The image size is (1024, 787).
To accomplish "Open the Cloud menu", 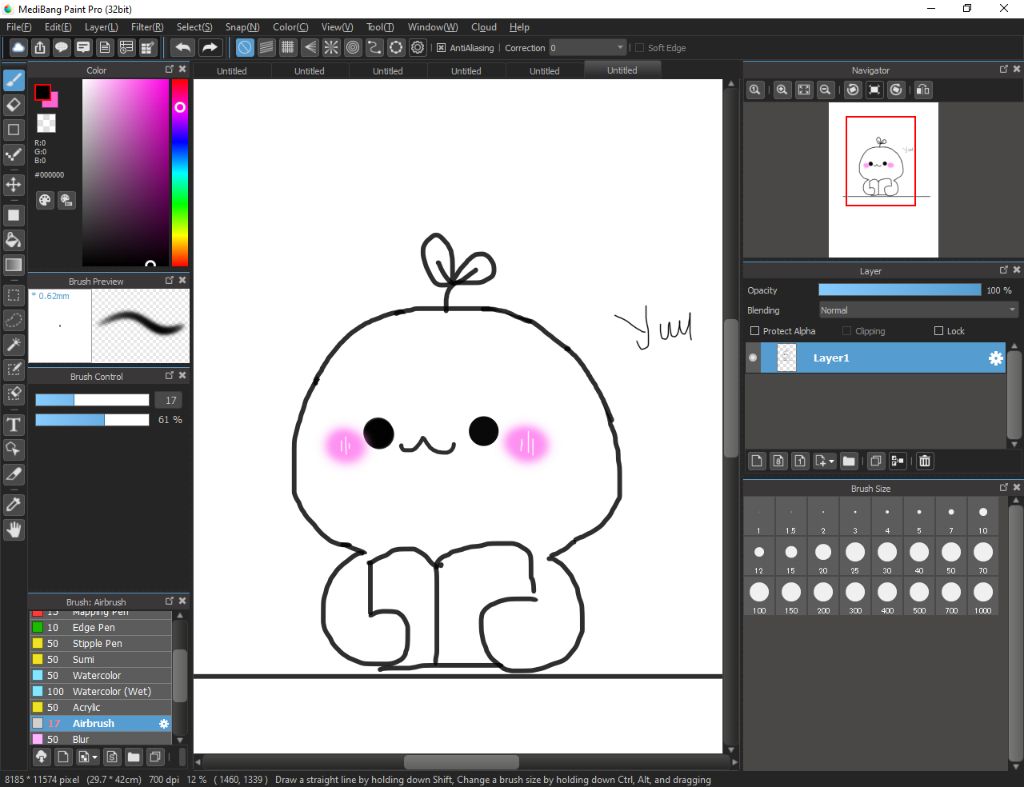I will click(484, 27).
